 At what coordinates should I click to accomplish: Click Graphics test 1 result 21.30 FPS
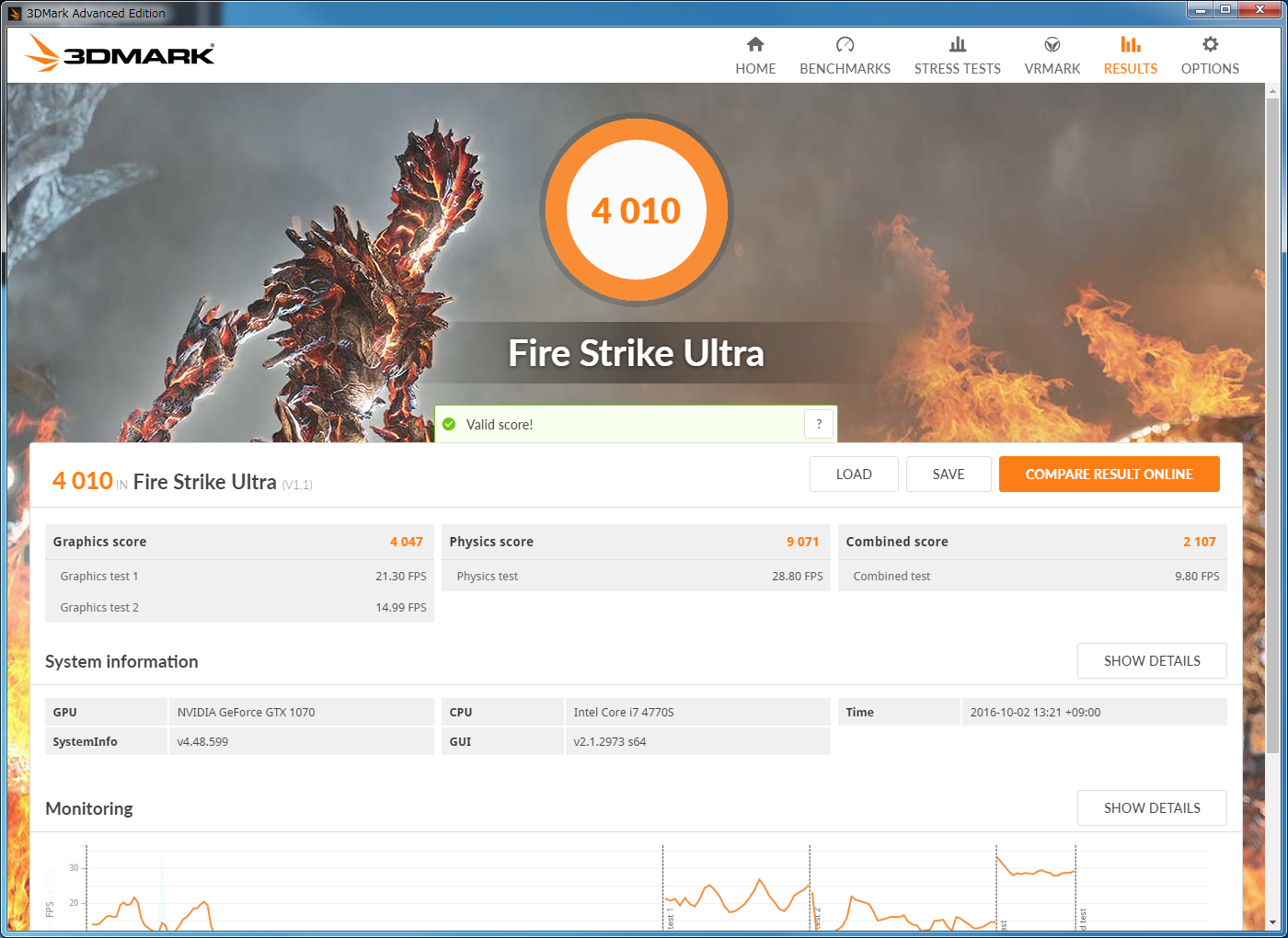[401, 577]
